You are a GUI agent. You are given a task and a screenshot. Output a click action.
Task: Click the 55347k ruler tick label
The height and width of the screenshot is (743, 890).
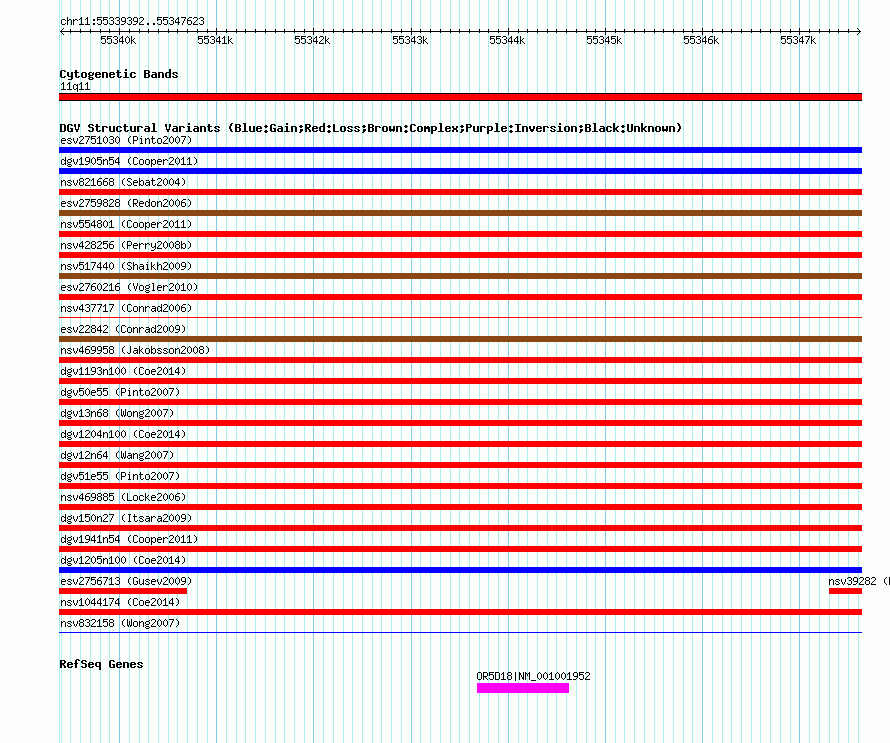797,40
